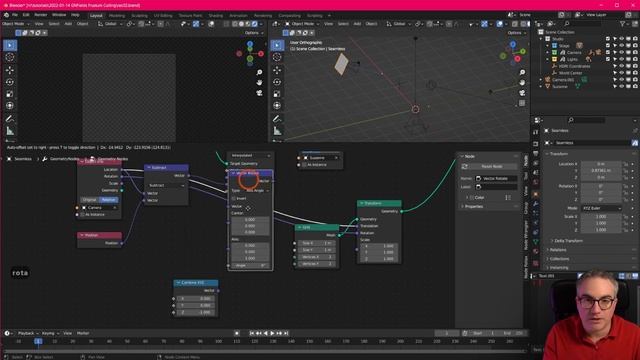640x360 pixels.
Task: Select the Cursor tool in left viewport toolbar
Action: click(10, 58)
